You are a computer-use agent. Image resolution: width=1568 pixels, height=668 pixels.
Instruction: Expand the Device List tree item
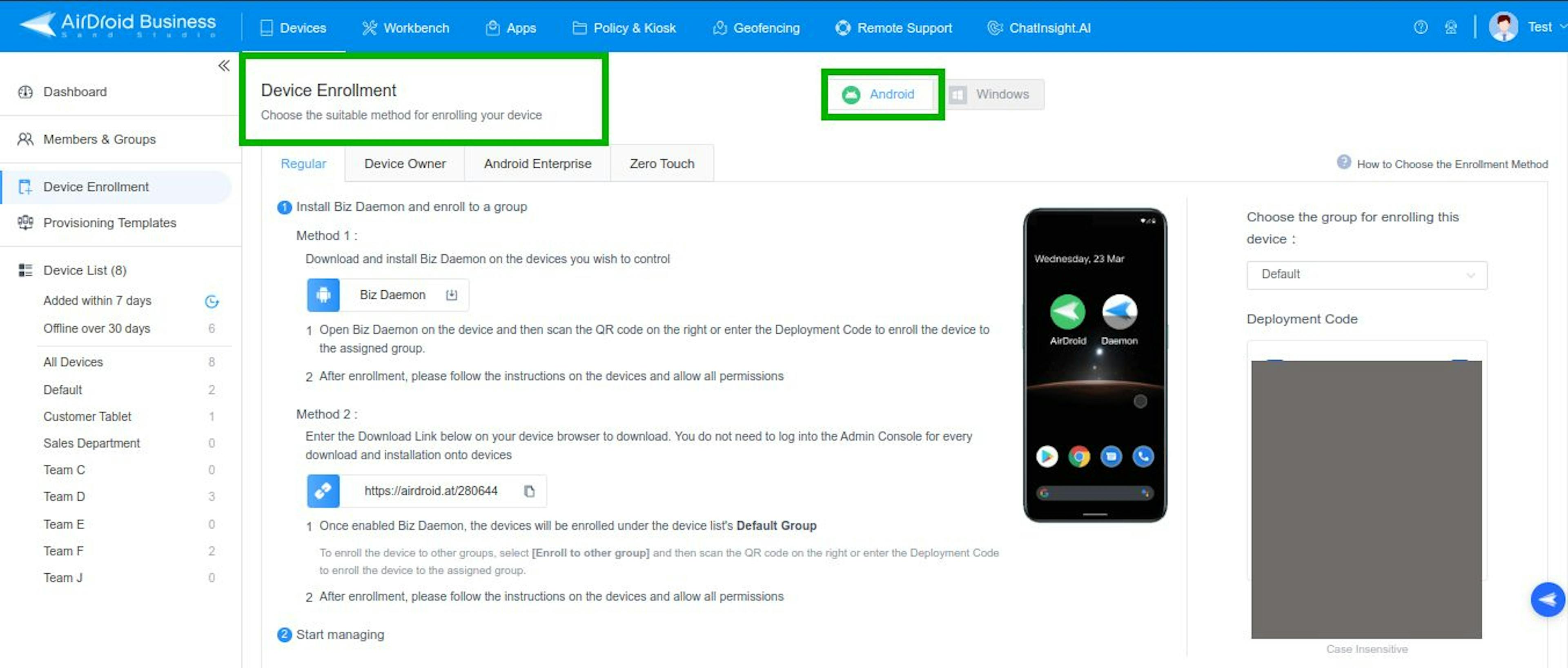point(85,270)
